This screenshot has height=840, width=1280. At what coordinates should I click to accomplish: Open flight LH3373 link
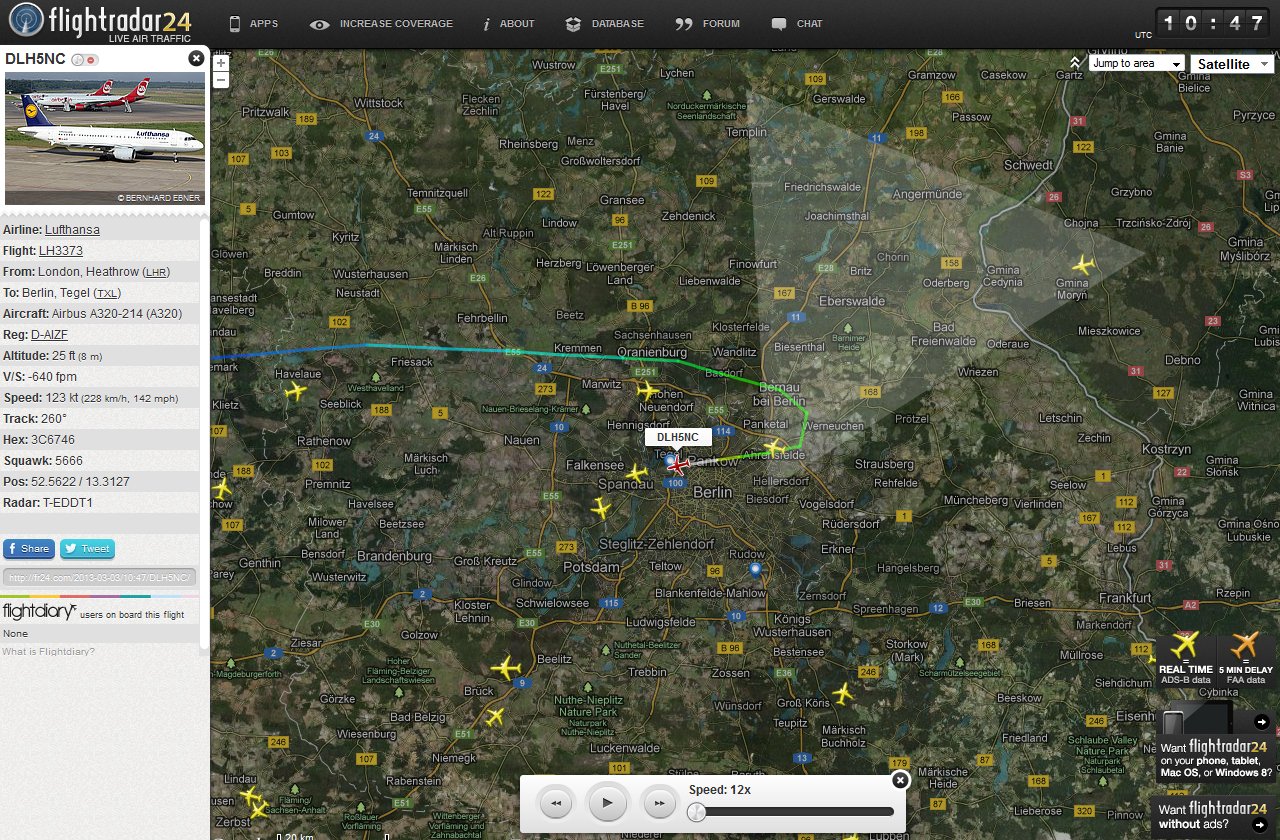click(61, 251)
